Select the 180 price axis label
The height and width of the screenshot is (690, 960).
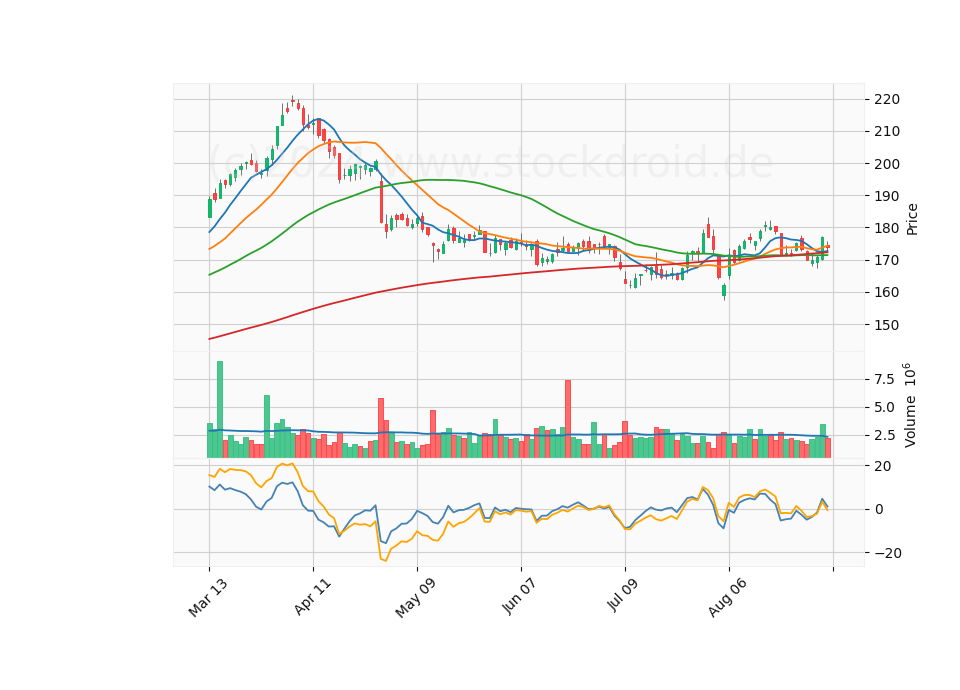(x=887, y=228)
